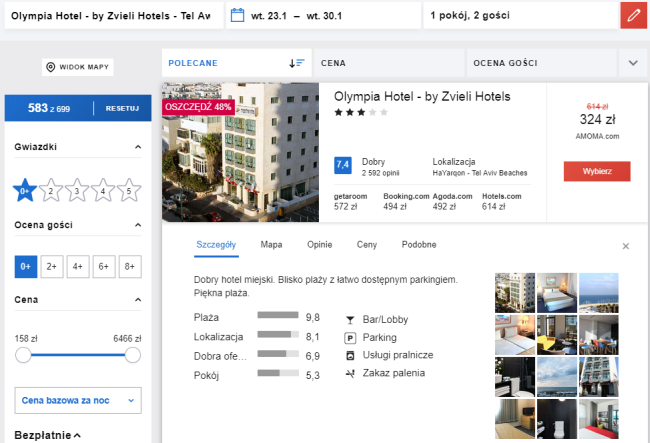Select the 5-star rating filter
The image size is (650, 443).
[x=128, y=190]
